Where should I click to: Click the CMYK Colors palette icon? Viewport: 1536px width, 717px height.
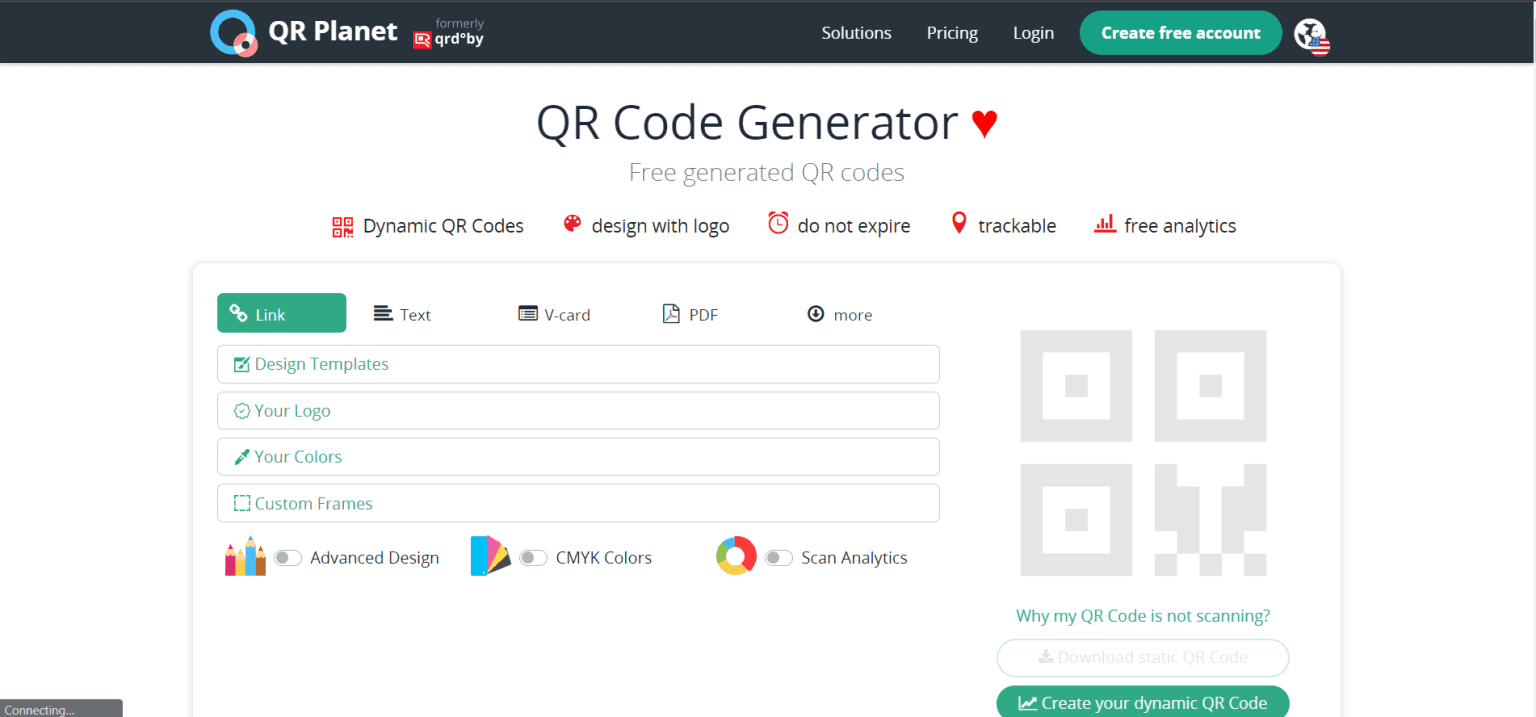coord(489,556)
